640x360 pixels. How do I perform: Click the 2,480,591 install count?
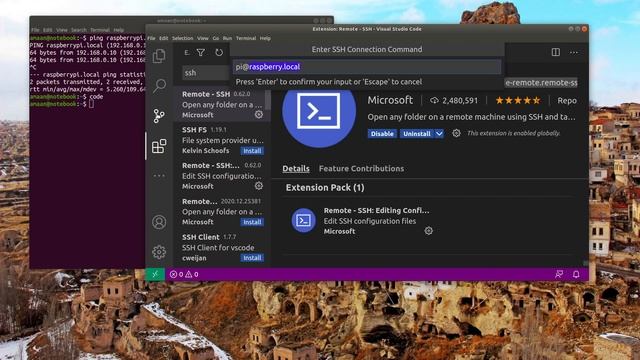[x=454, y=100]
